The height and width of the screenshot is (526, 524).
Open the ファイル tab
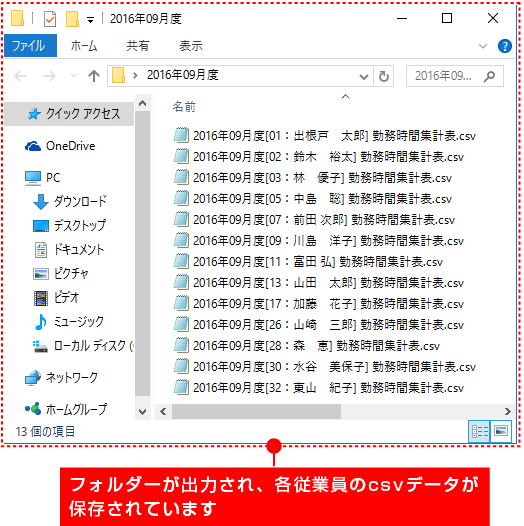[31, 46]
